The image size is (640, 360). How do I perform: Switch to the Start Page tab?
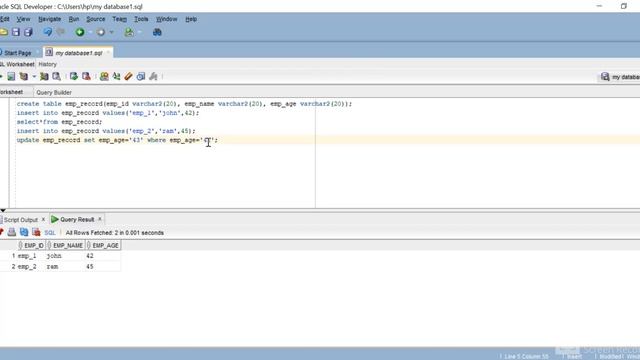coord(18,53)
